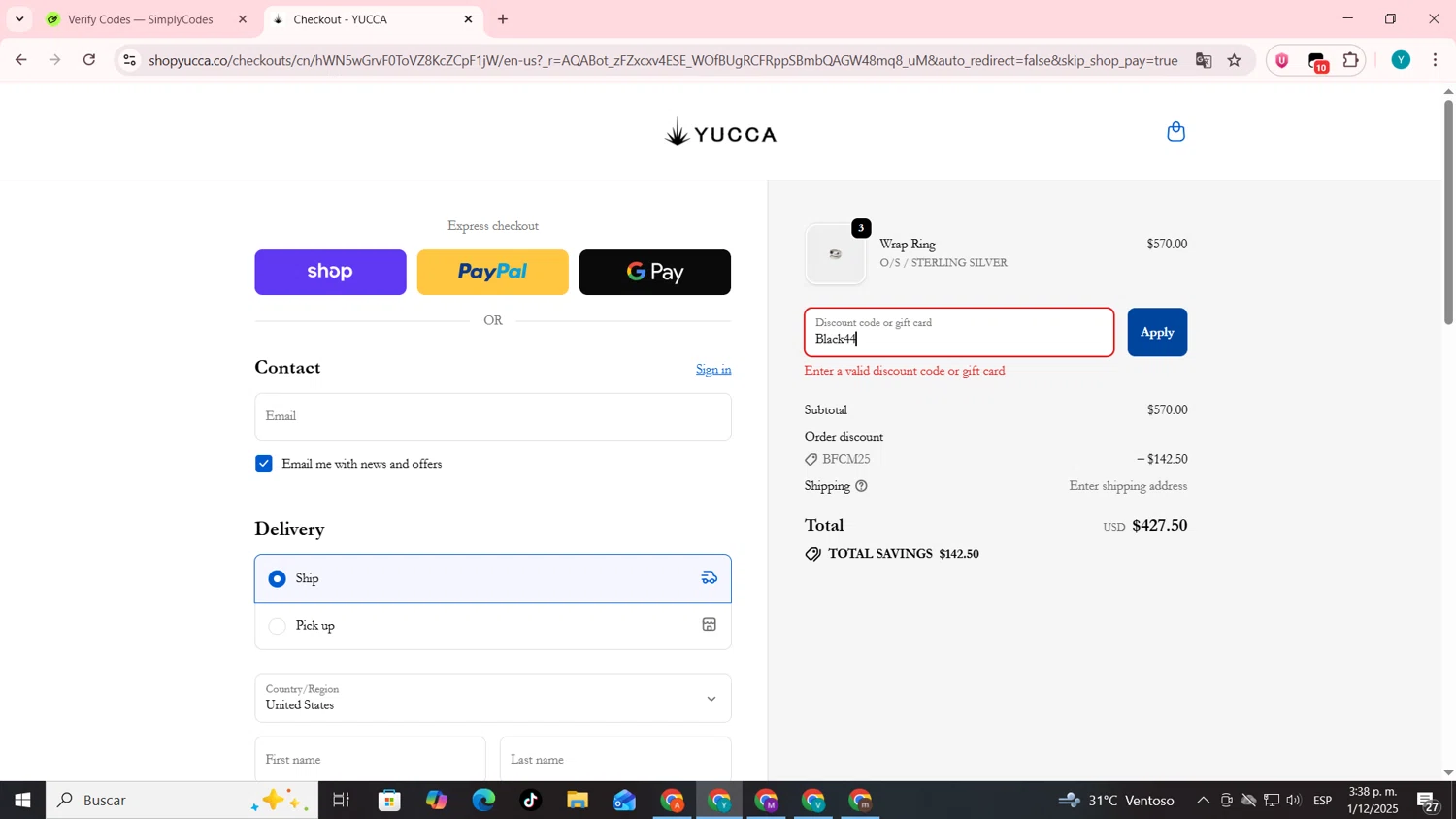Image resolution: width=1456 pixels, height=819 pixels.
Task: Open TikTok from the taskbar
Action: pos(530,801)
